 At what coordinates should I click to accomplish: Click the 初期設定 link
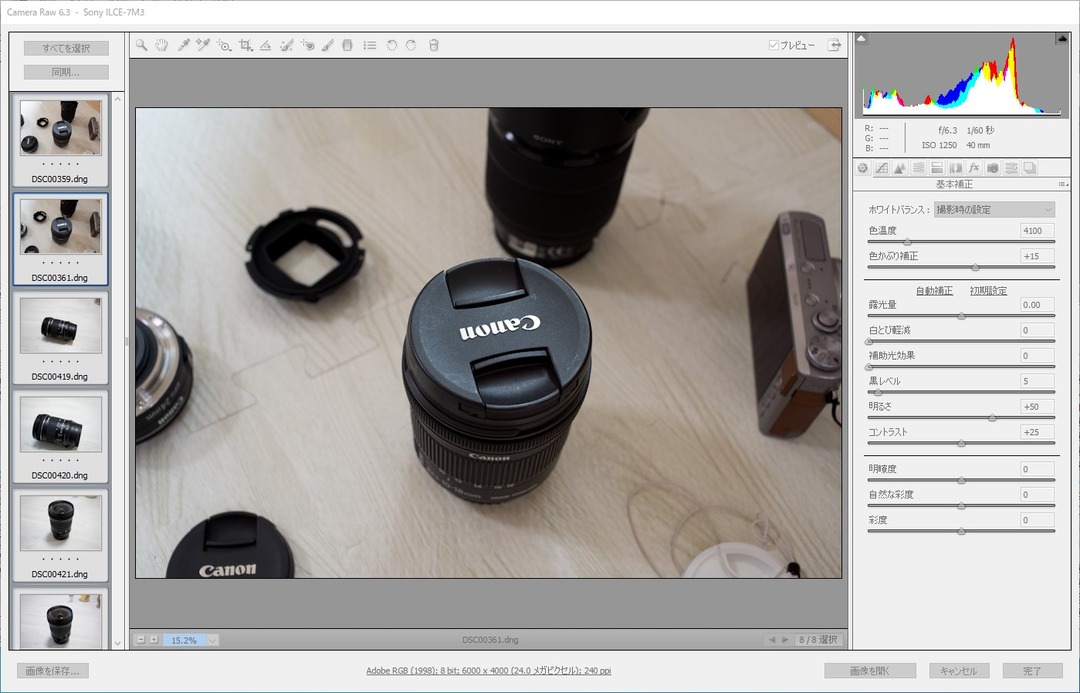click(x=988, y=291)
